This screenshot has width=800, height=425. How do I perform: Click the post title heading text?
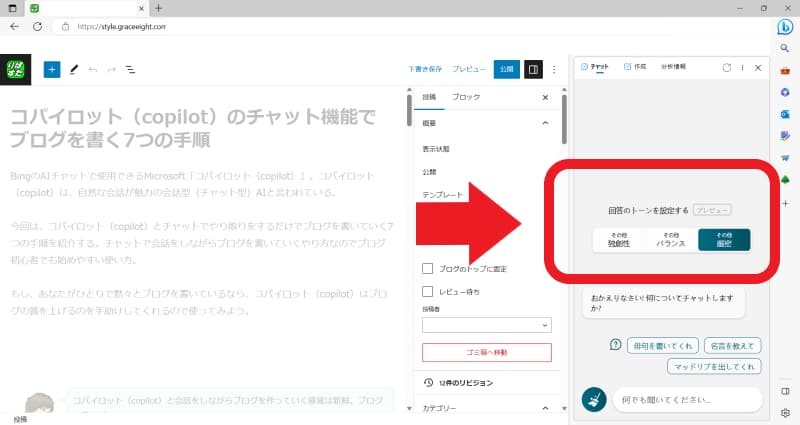[192, 128]
